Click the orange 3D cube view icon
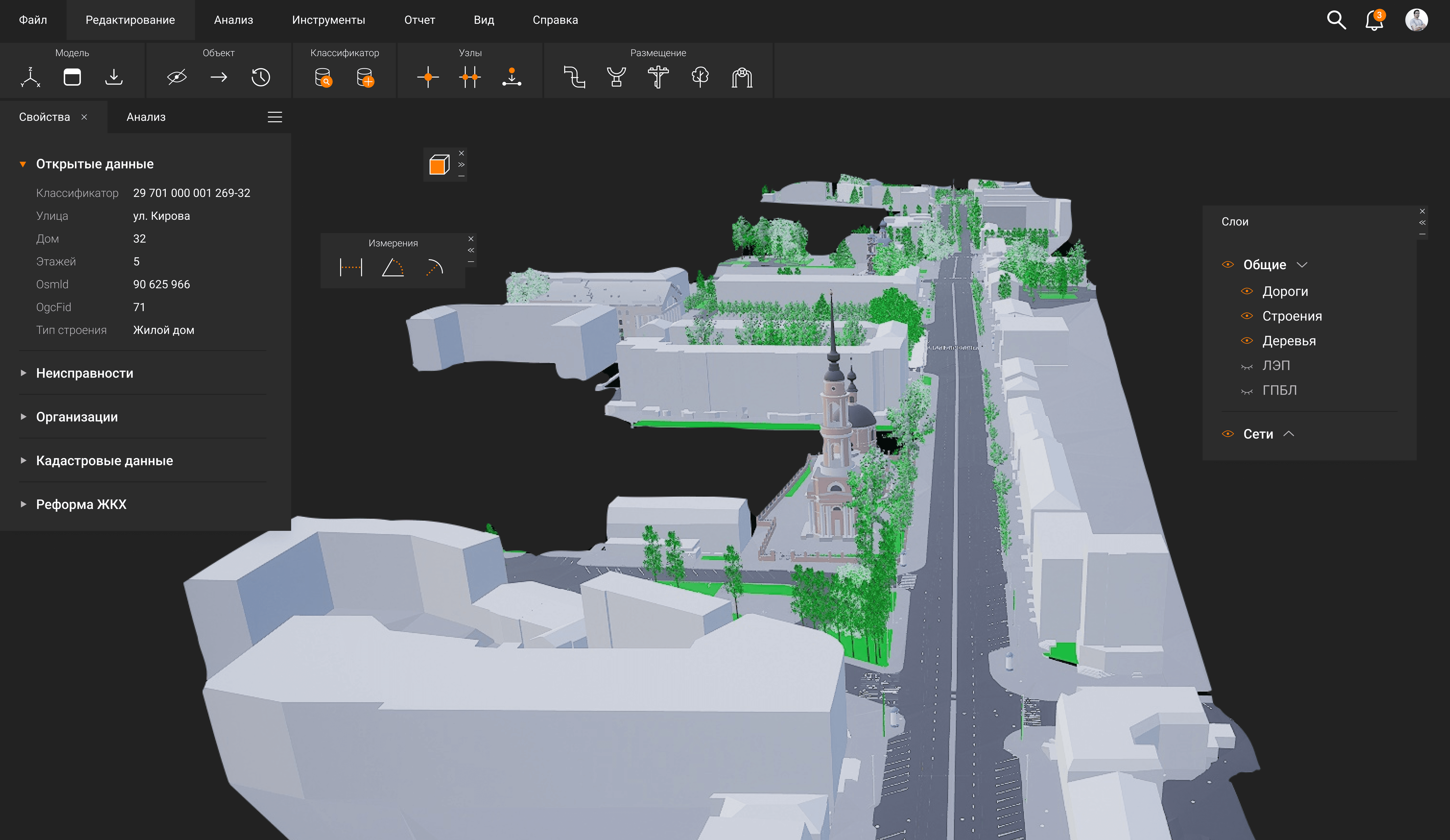1450x840 pixels. pos(440,165)
